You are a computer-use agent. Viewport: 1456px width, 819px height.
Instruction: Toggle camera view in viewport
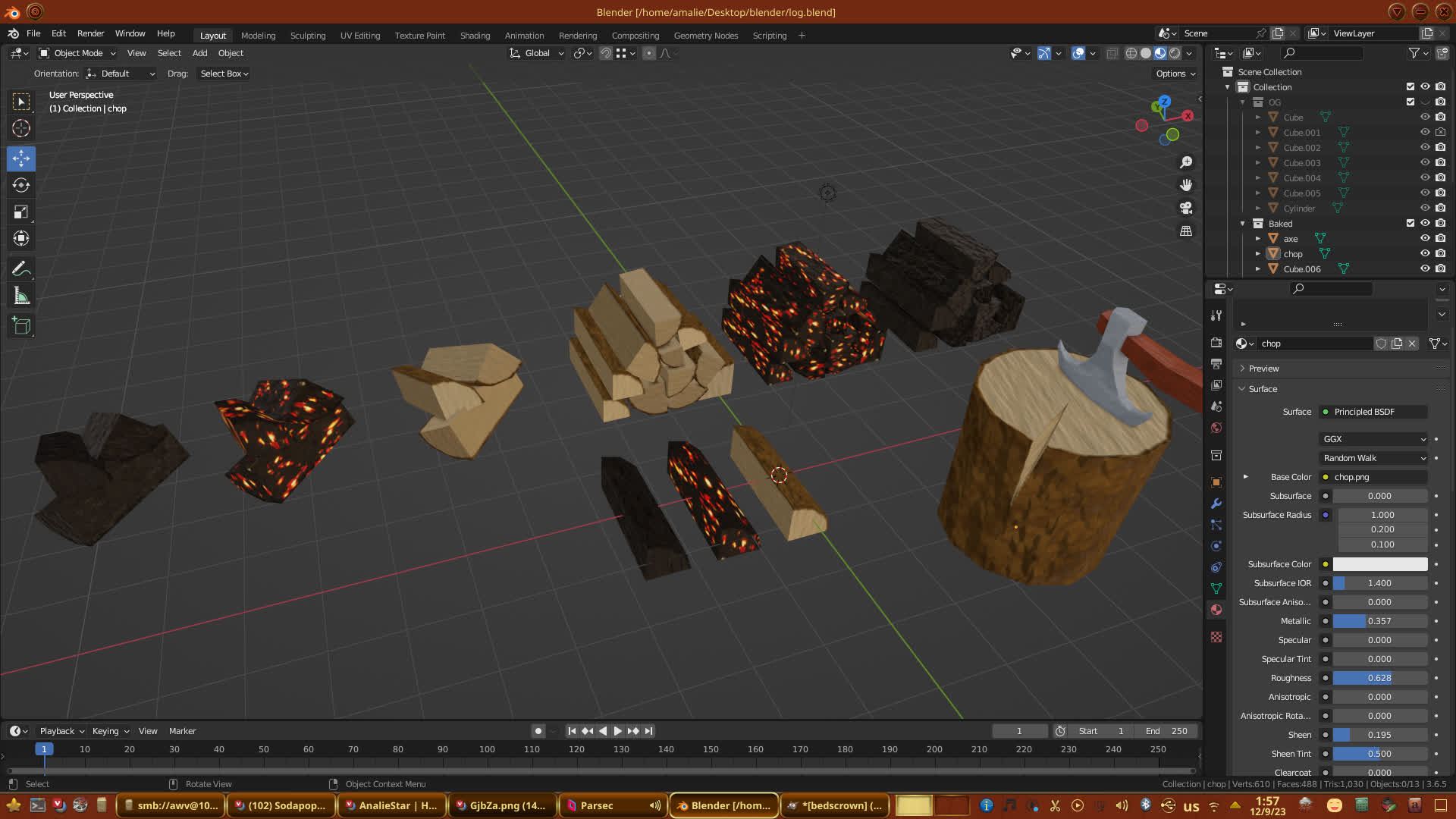(1186, 208)
